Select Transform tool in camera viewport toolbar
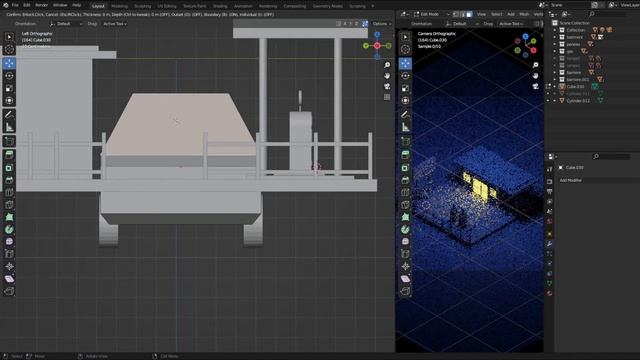This screenshot has height=360, width=640. [x=405, y=100]
